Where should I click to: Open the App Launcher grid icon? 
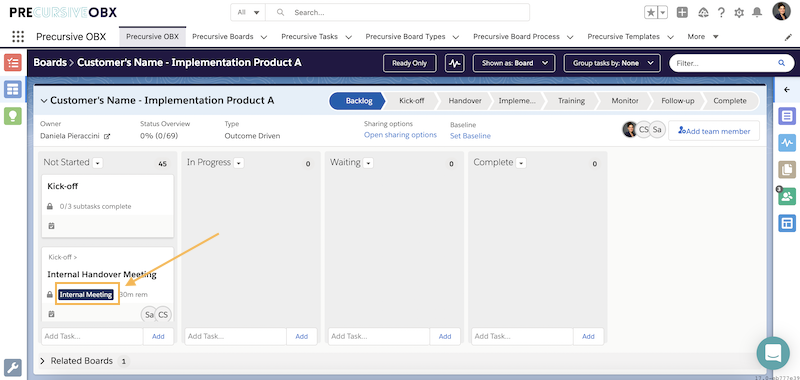click(18, 37)
